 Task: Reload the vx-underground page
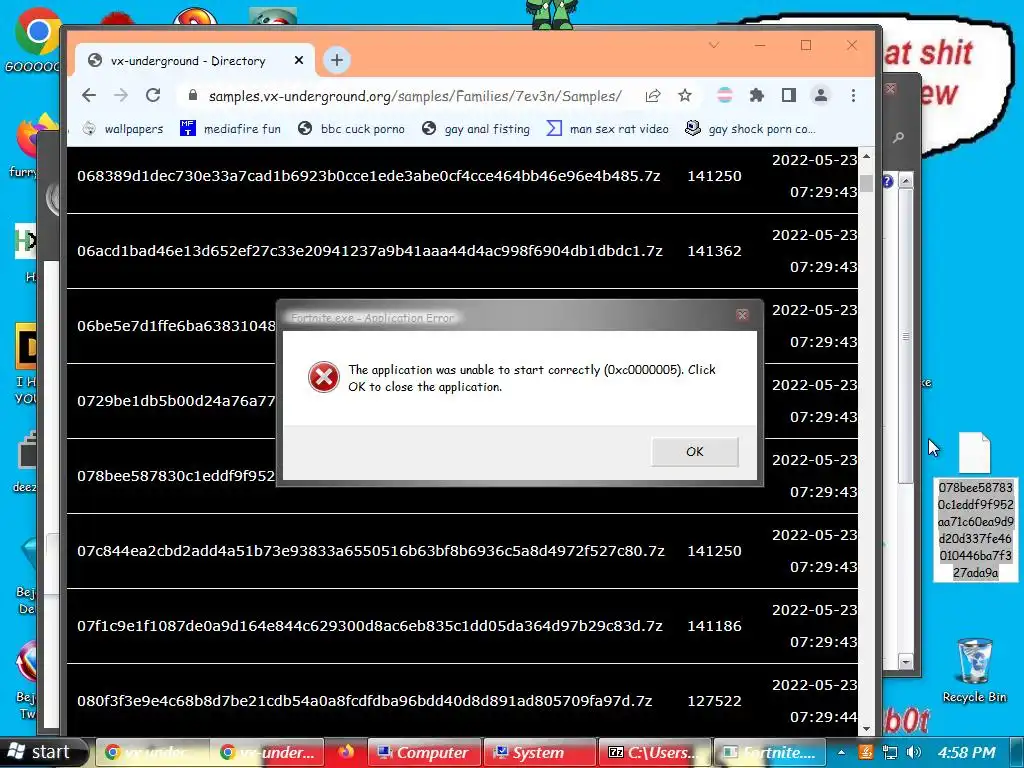click(x=153, y=95)
